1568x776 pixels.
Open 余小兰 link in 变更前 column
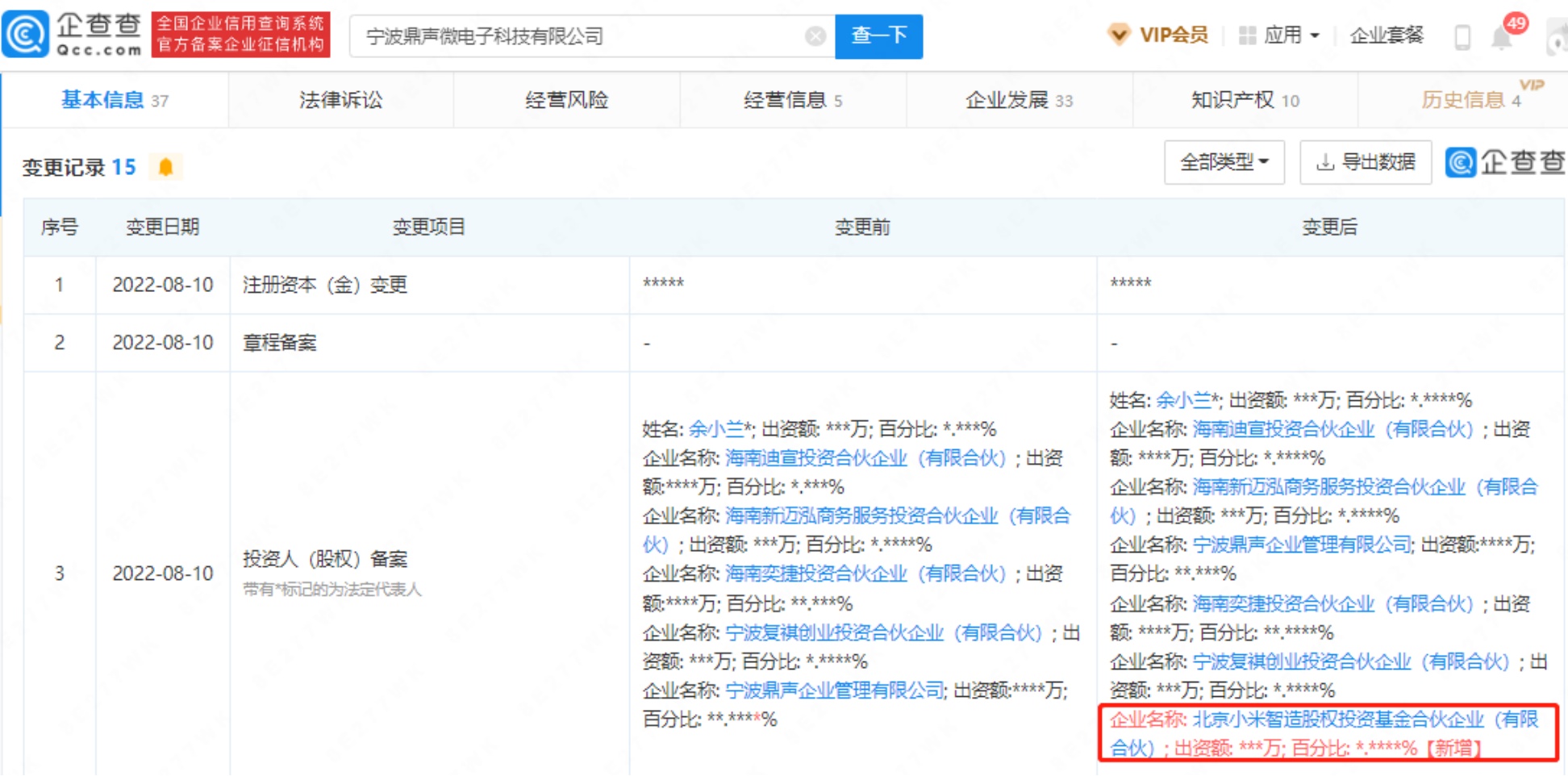tap(716, 429)
